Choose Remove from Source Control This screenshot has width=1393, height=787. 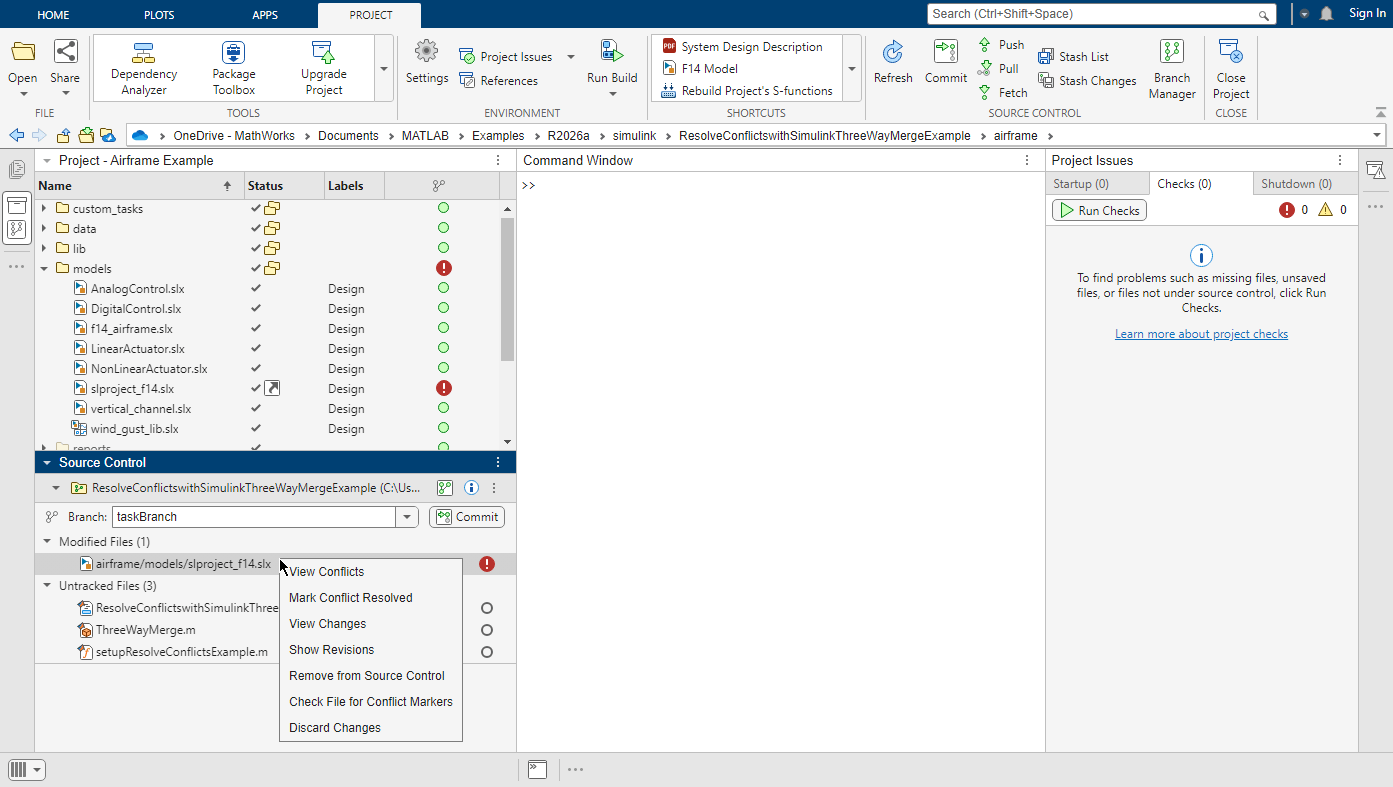(371, 676)
